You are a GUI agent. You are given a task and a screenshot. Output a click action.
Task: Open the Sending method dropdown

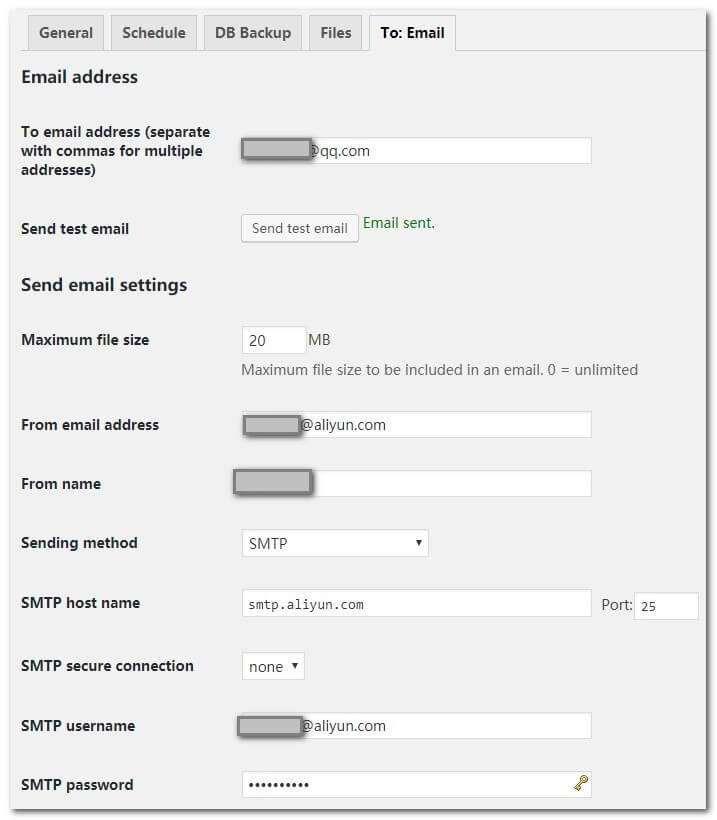[x=335, y=543]
